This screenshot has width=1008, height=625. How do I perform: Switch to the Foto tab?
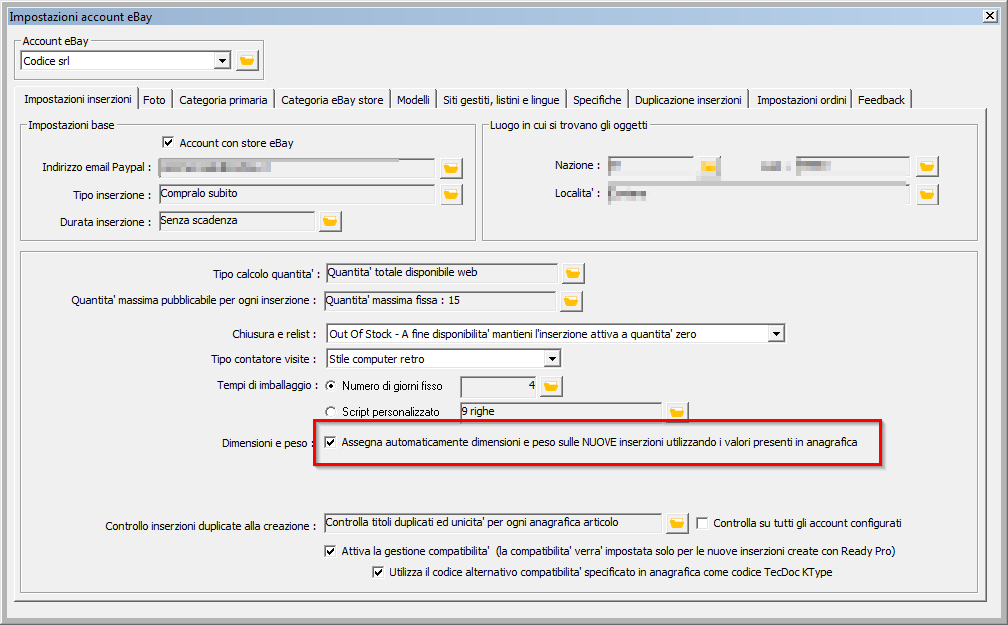154,100
